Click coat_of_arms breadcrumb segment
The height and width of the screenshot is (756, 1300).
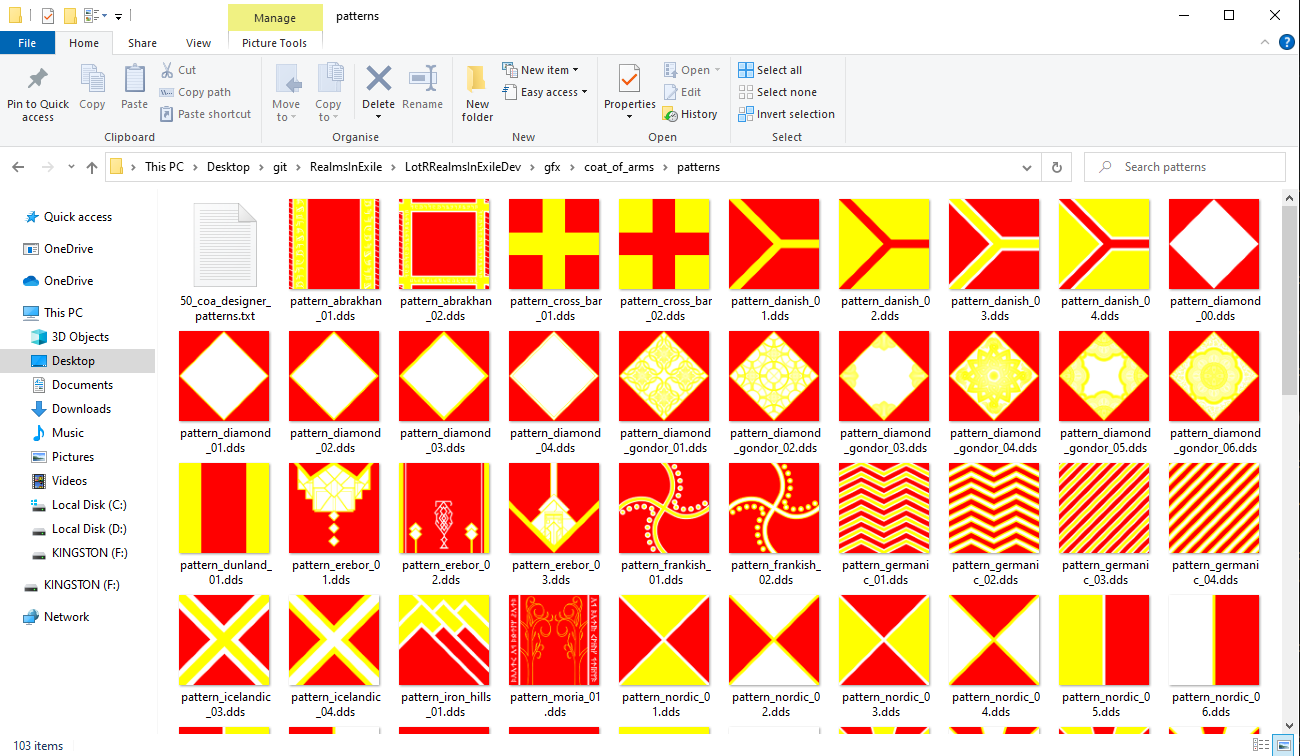click(620, 167)
